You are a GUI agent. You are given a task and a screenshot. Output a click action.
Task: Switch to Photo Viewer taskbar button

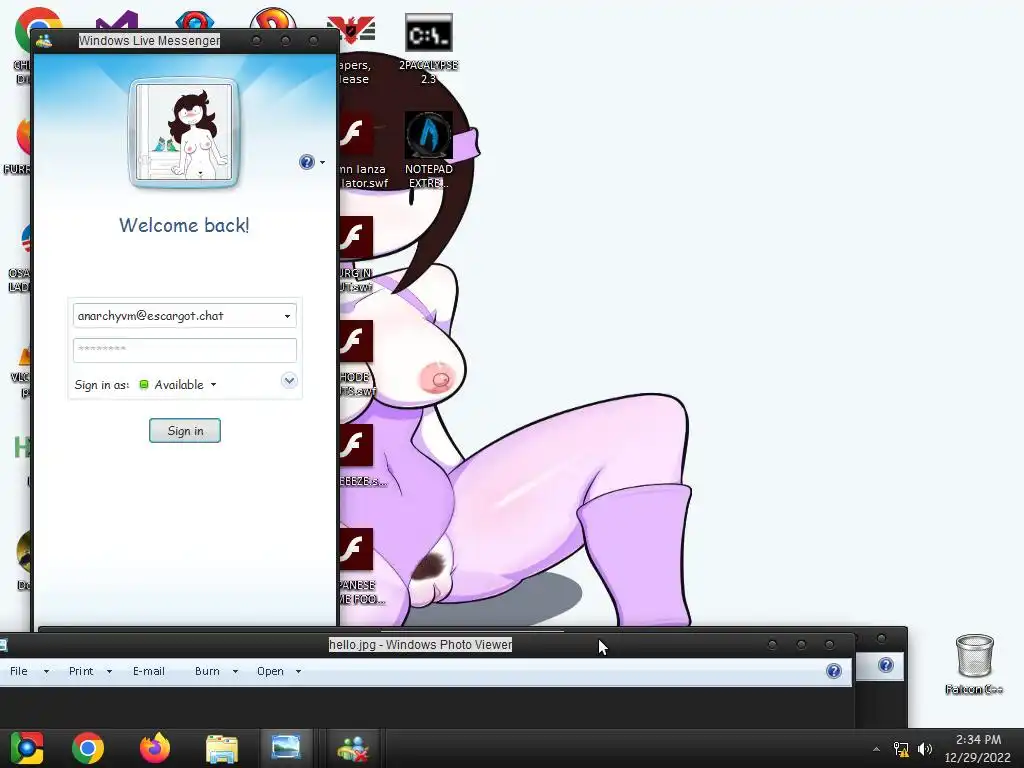286,748
